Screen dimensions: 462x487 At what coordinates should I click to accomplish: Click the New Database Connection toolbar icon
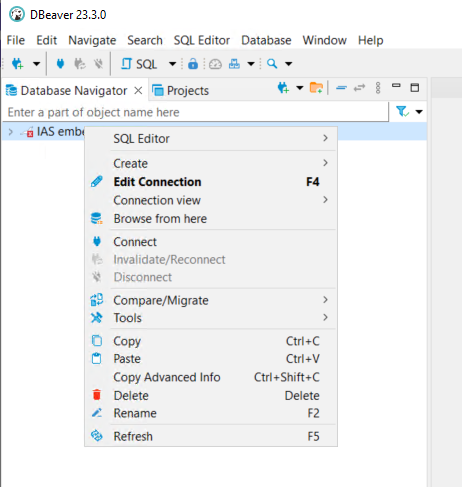[18, 64]
